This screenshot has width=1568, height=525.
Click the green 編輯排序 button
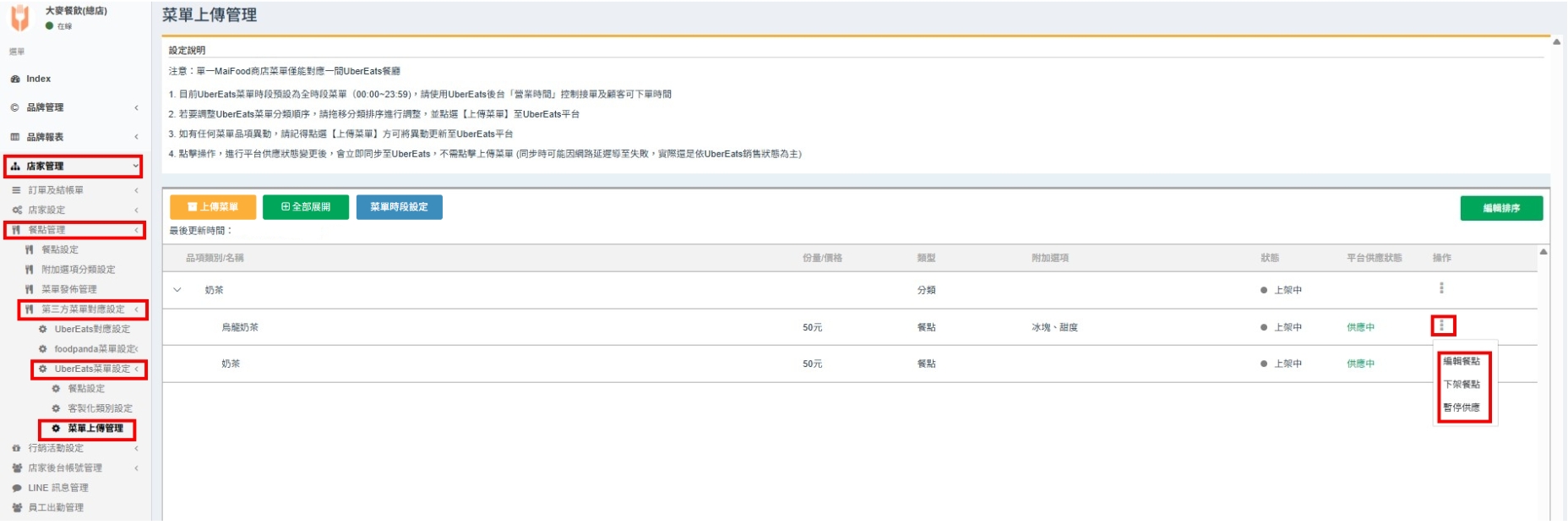1500,208
